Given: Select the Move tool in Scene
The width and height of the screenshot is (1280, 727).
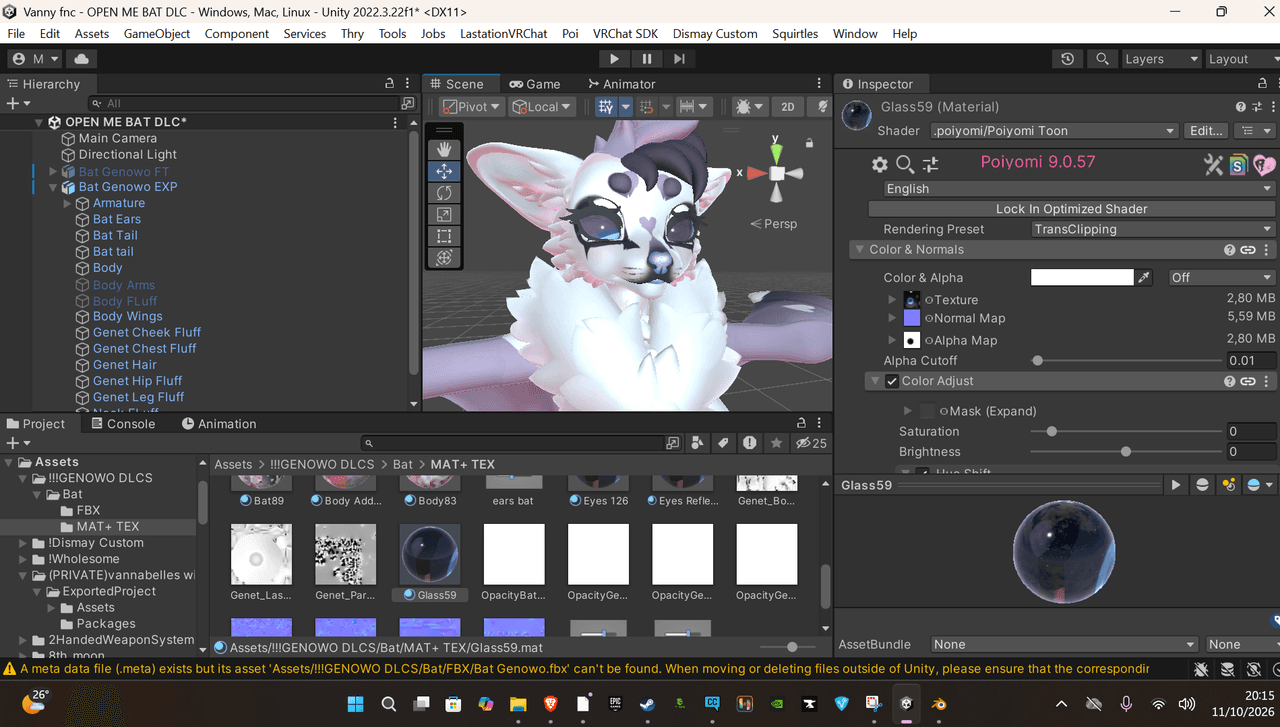Looking at the screenshot, I should point(444,171).
